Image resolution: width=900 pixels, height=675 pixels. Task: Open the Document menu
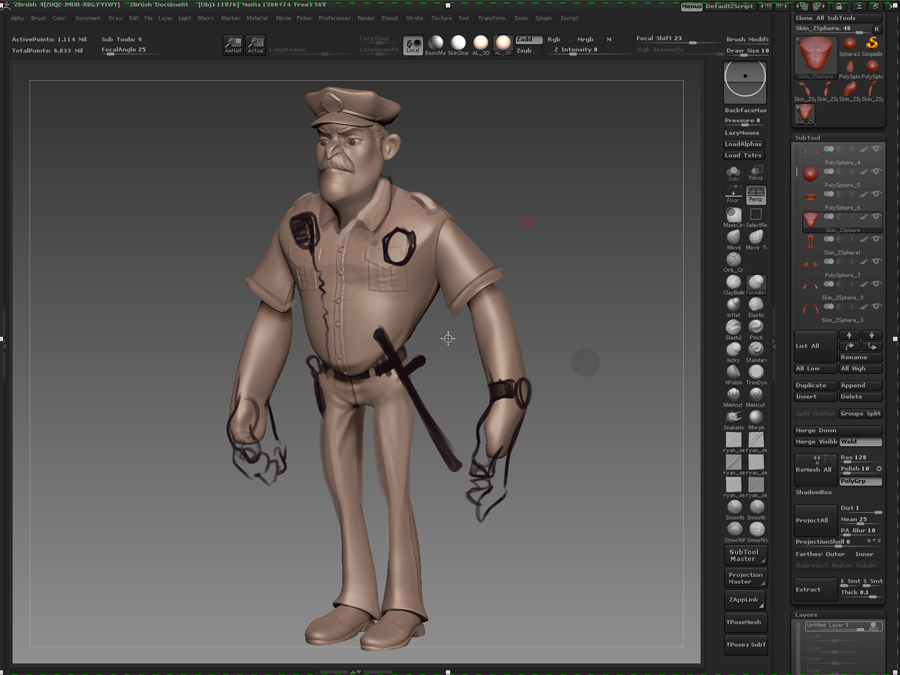coord(88,18)
